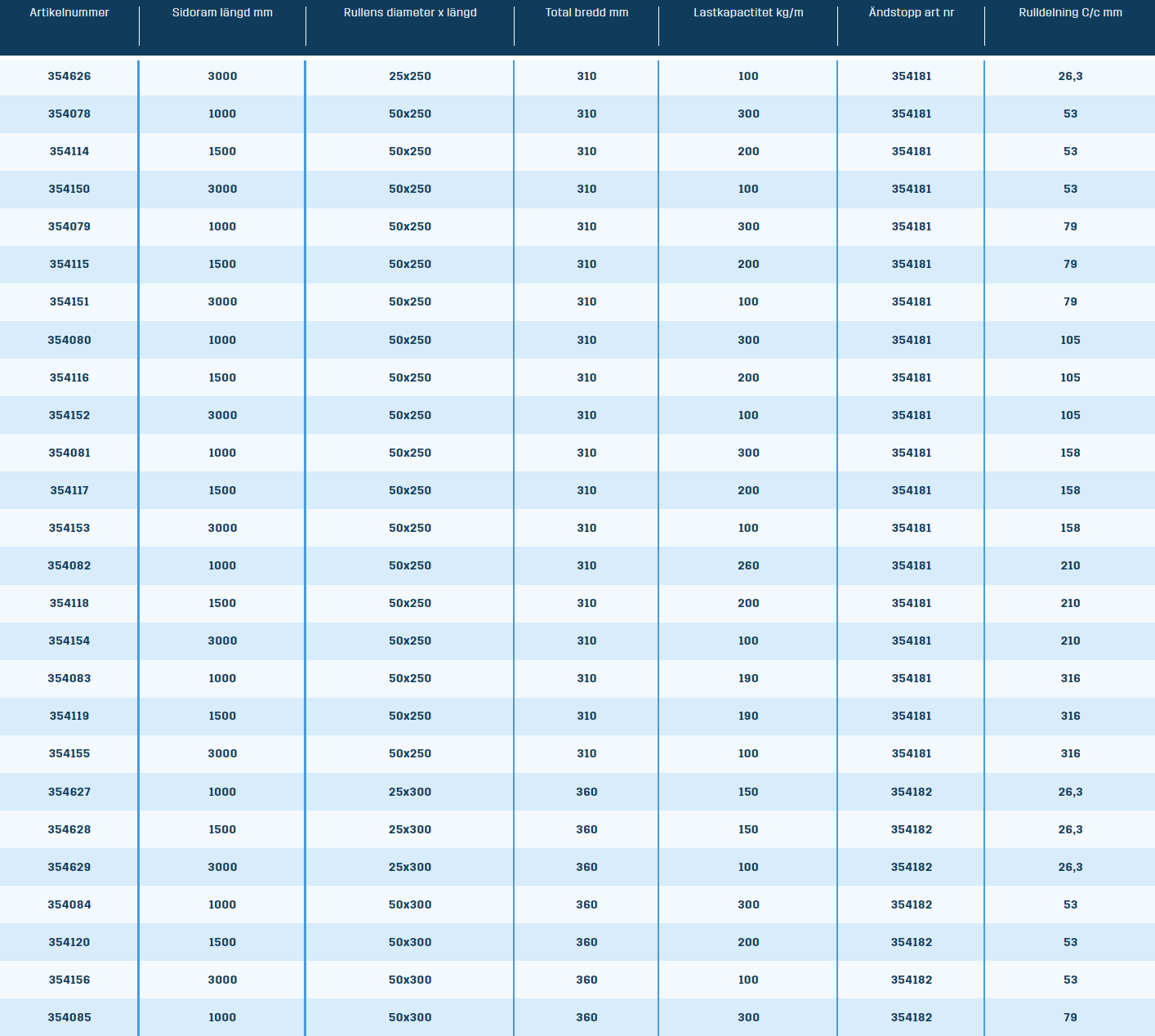Select article number 354085

tap(69, 1017)
